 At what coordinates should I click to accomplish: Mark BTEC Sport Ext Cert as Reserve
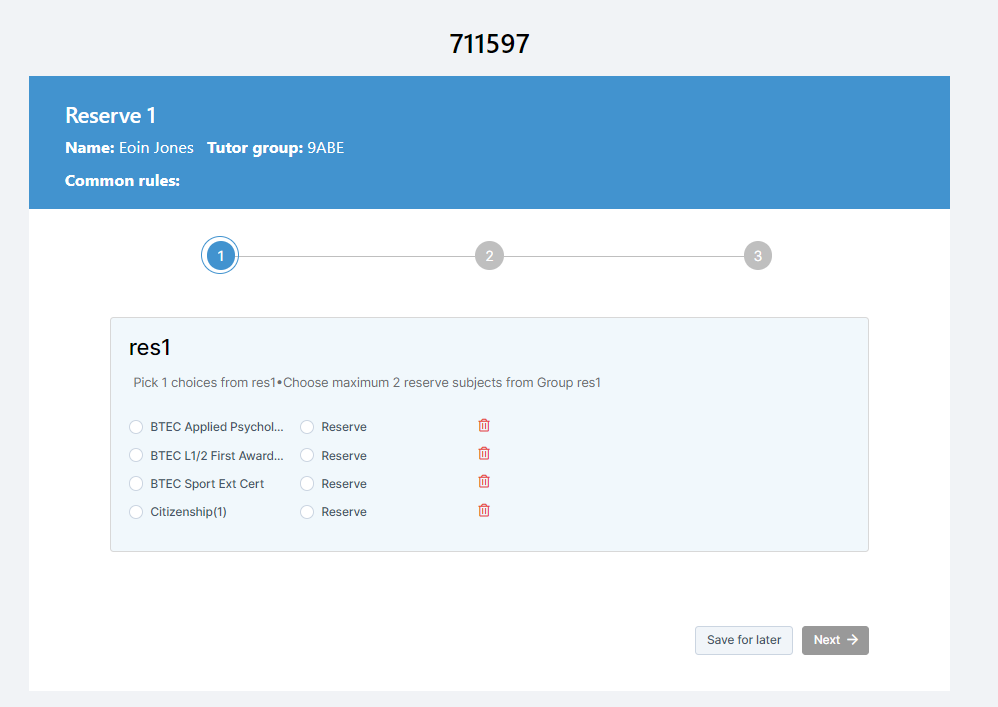[x=307, y=484]
